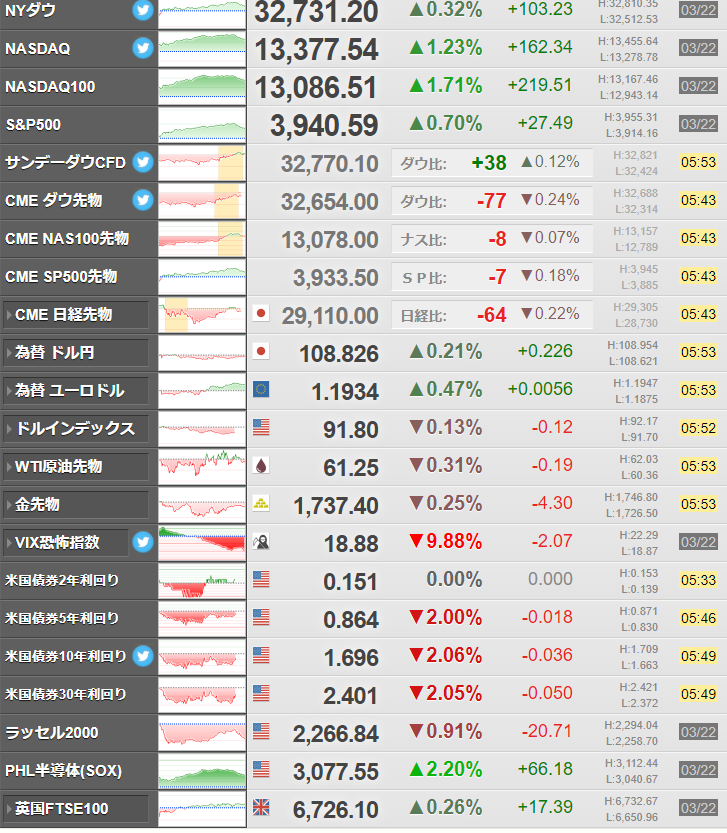Open the NASDAQ mini chart
The height and width of the screenshot is (833, 727).
202,48
